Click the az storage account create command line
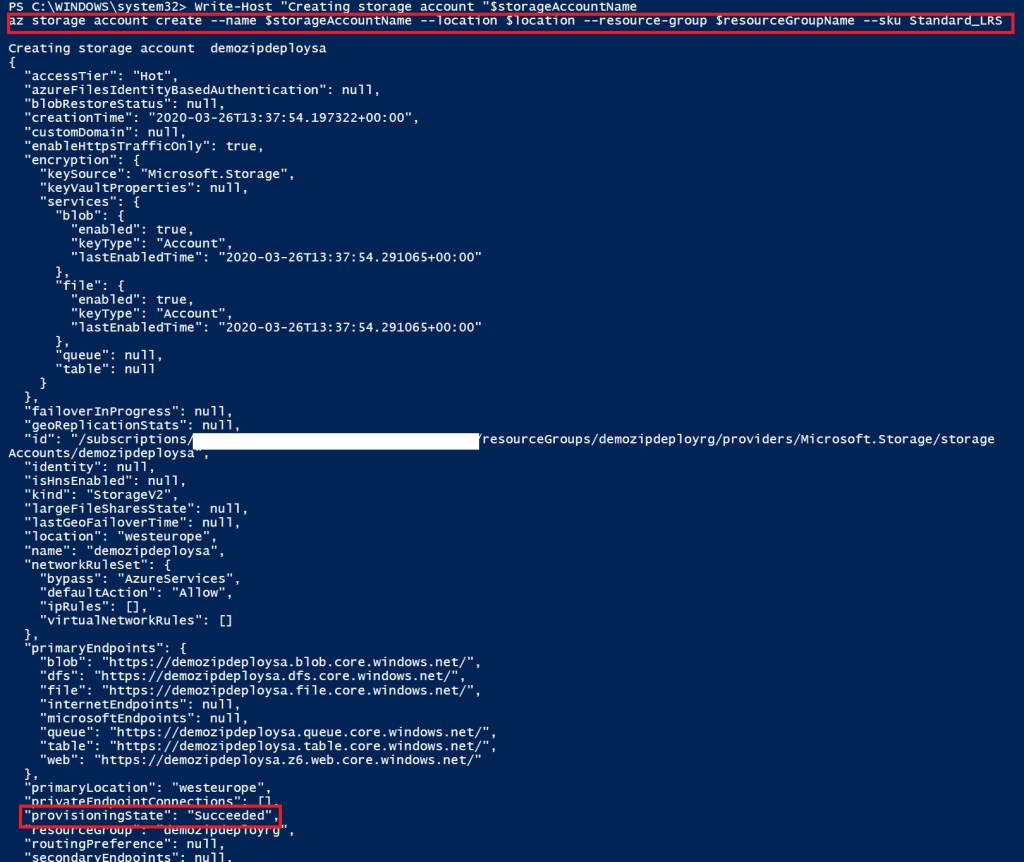 pos(510,22)
